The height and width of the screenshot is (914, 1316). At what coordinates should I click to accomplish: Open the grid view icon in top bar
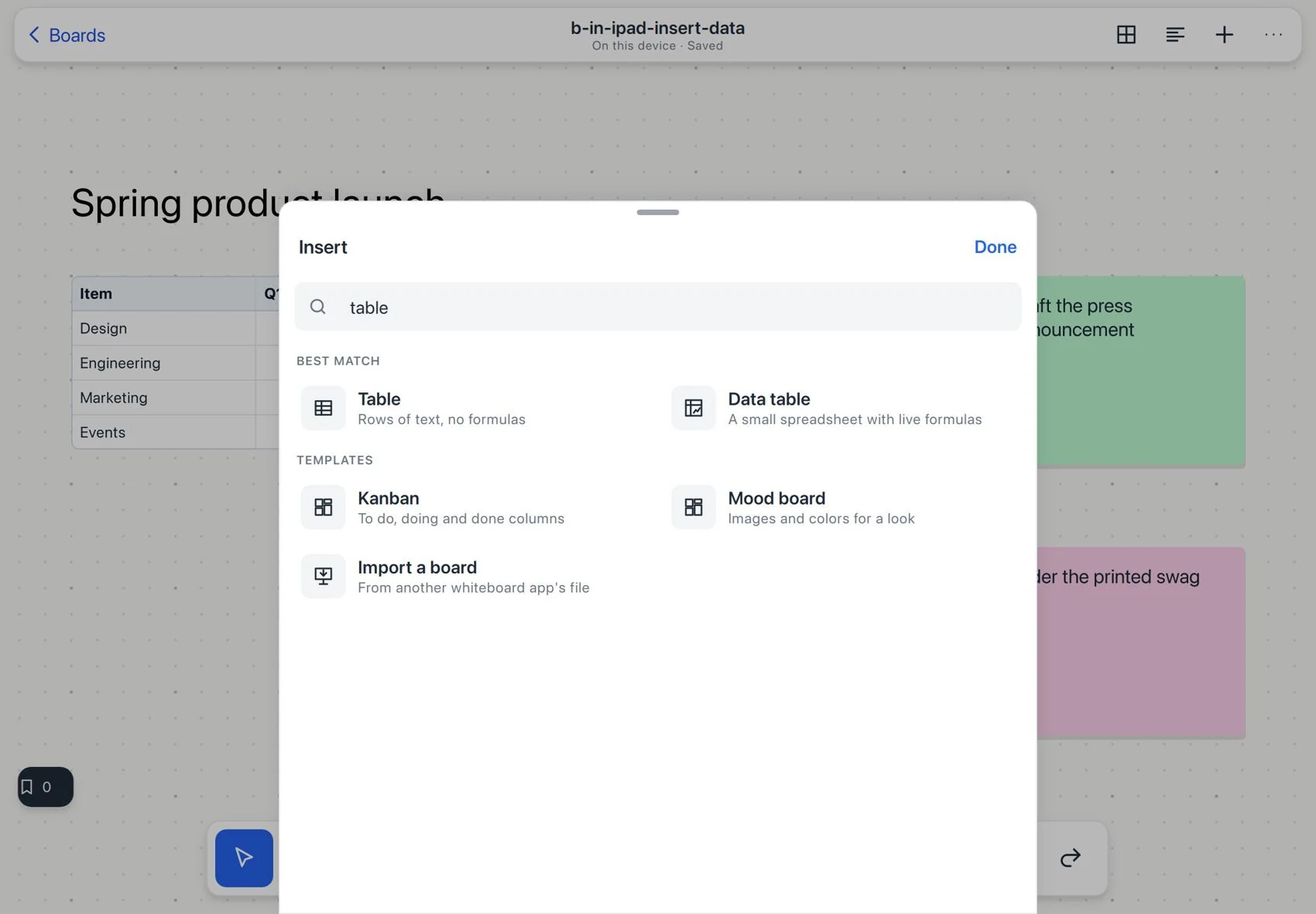coord(1126,34)
